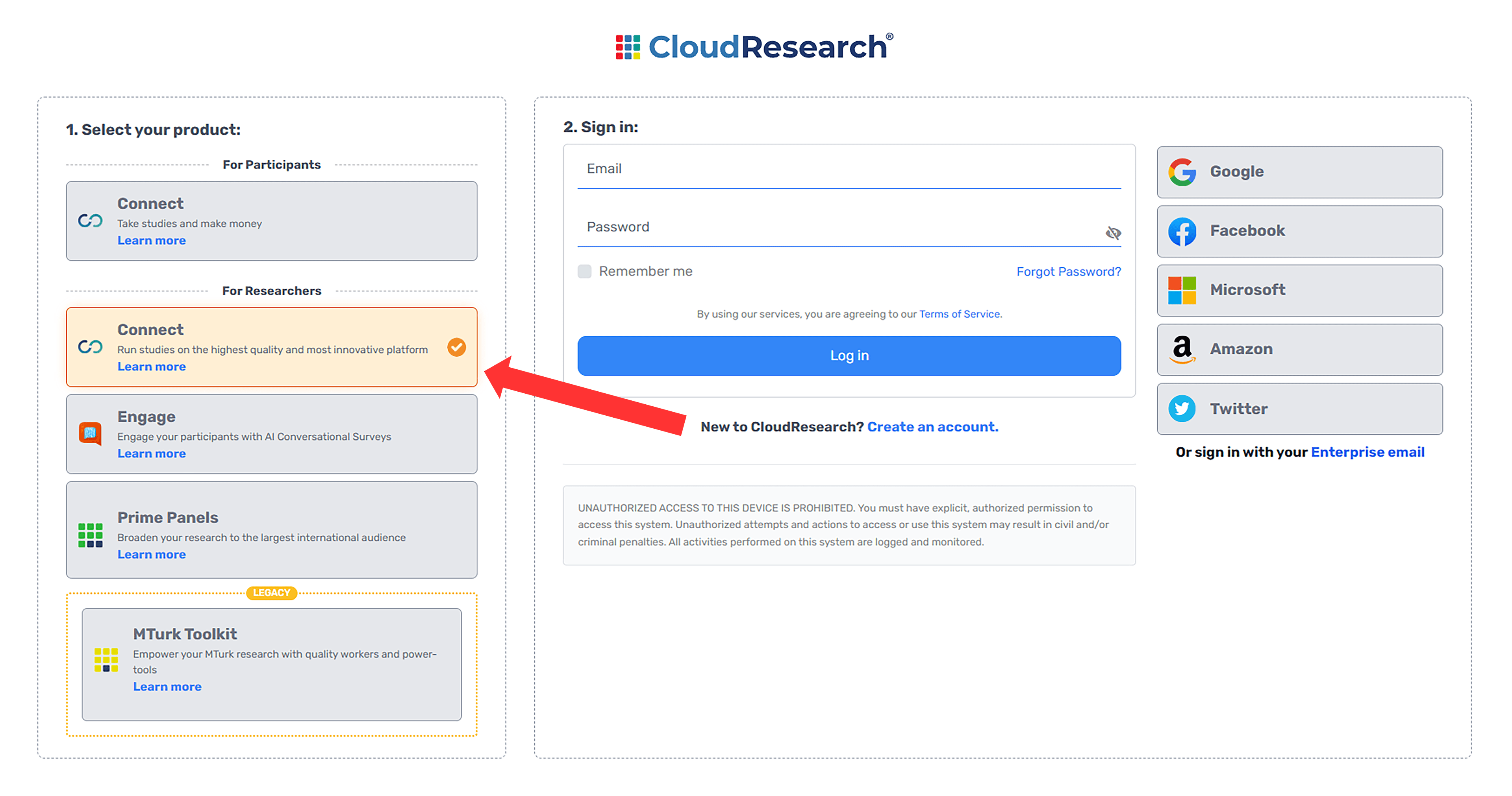Click the MTurk Toolkit yellow grid icon
The width and height of the screenshot is (1512, 796).
pos(106,660)
